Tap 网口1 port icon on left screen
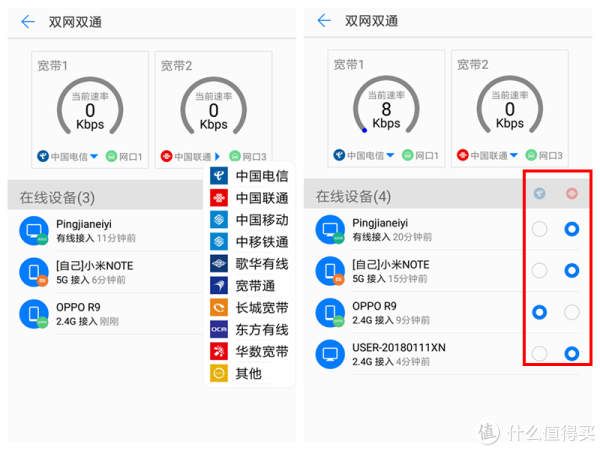The image size is (600, 450). (x=111, y=157)
